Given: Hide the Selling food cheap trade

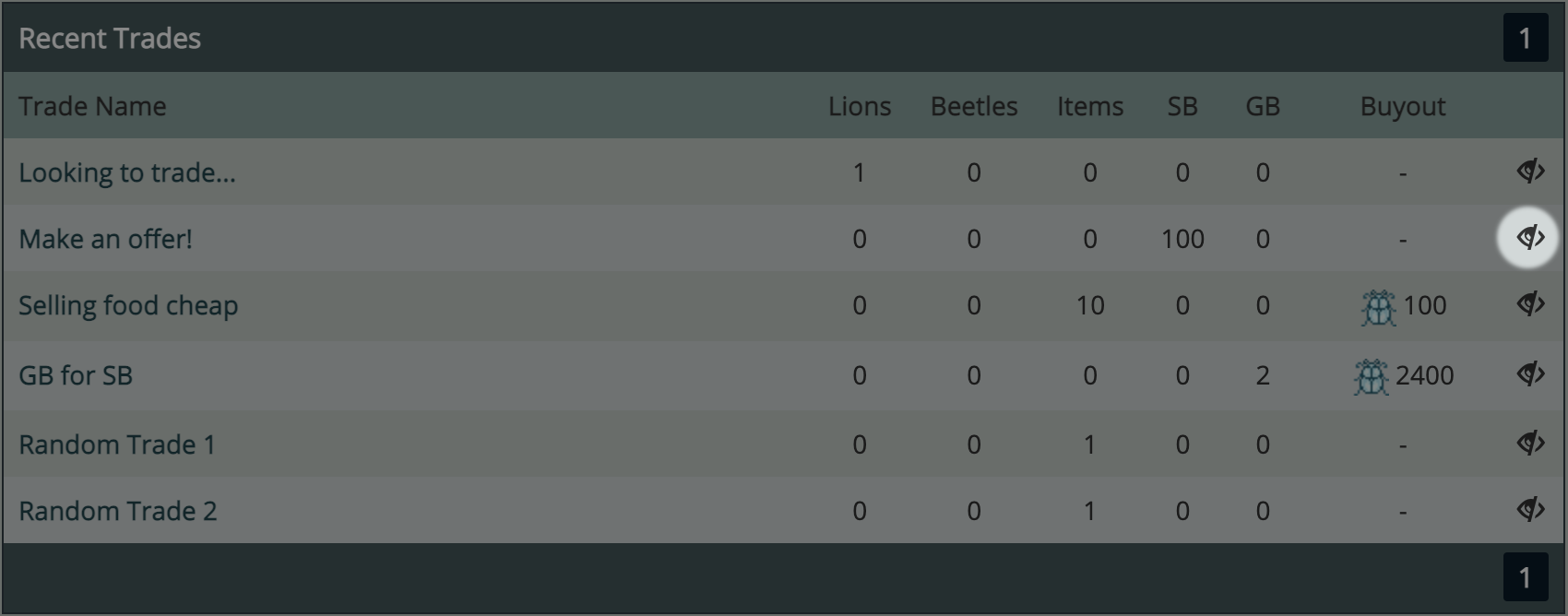Looking at the screenshot, I should [1530, 303].
